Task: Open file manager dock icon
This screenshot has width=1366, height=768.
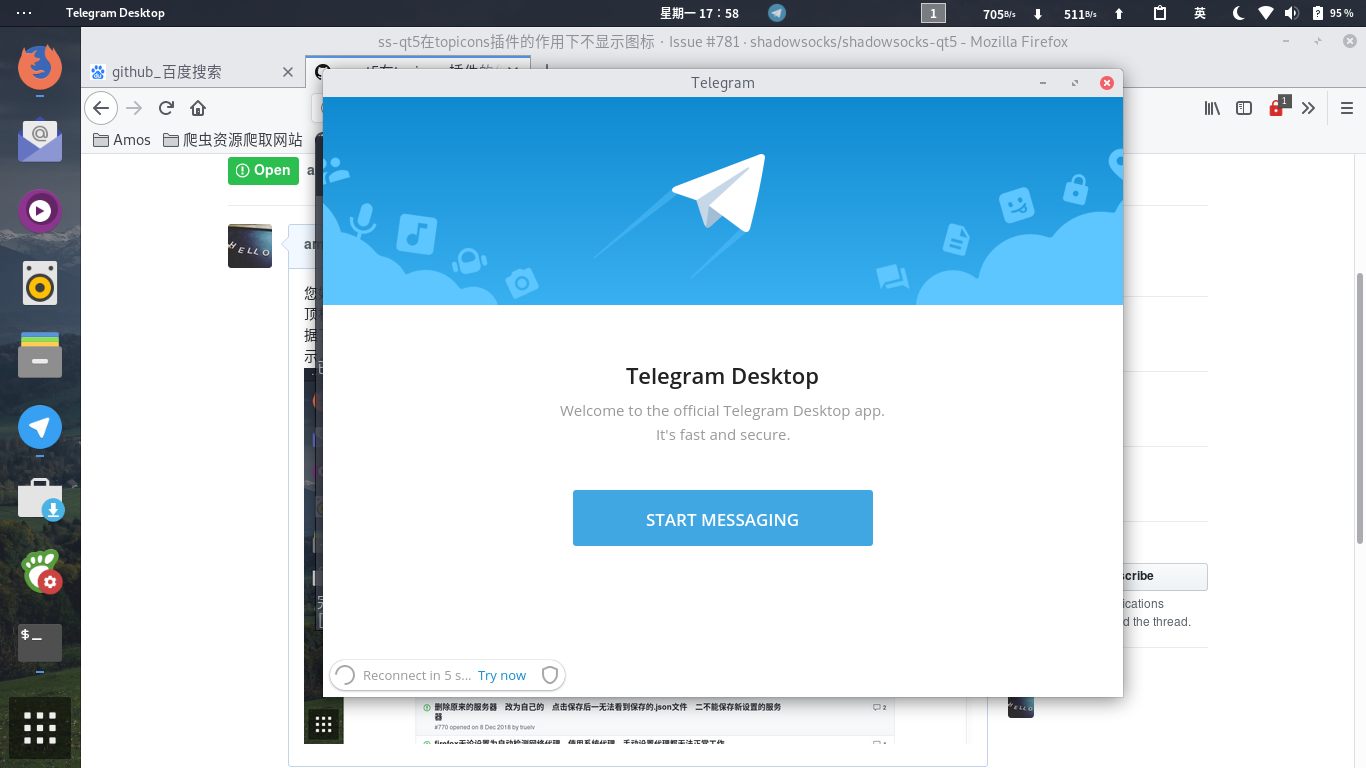Action: tap(40, 355)
